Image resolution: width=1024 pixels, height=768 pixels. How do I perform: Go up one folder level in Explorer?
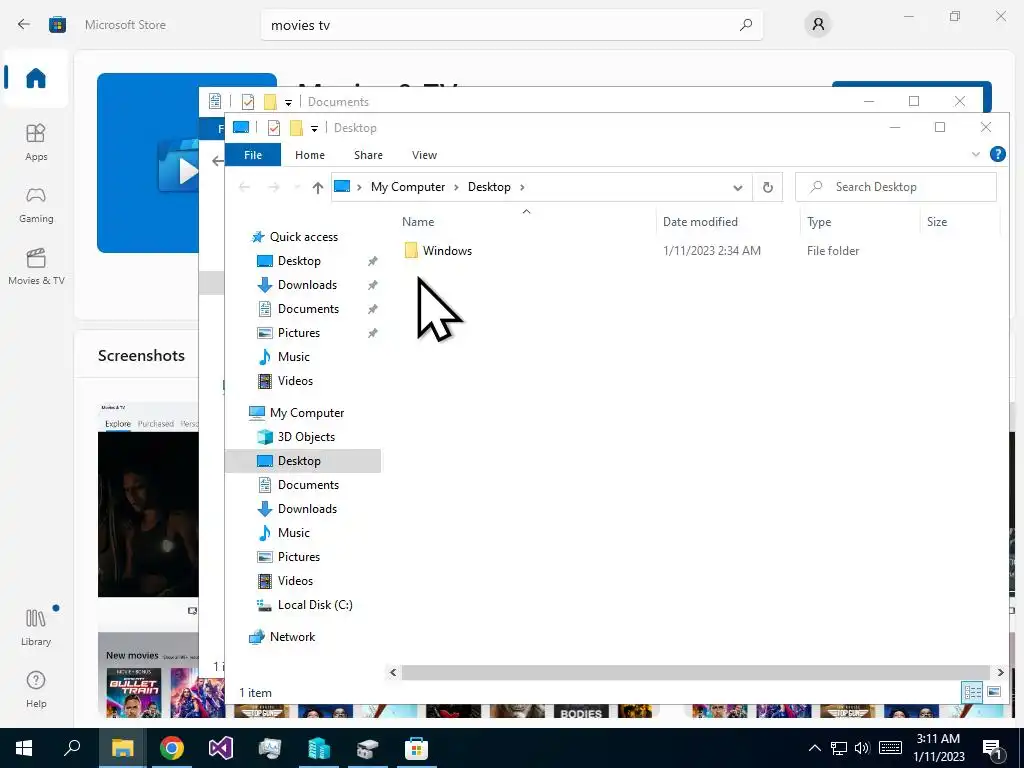[x=317, y=187]
